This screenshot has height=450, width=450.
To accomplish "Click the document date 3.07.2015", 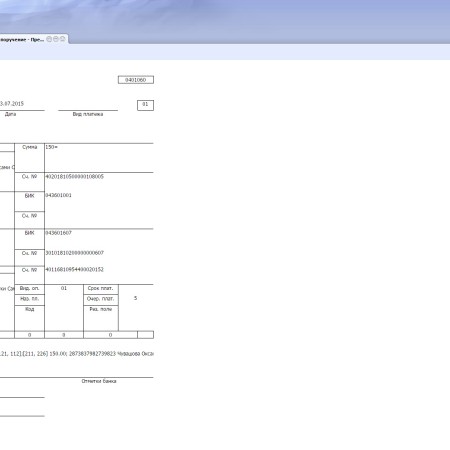I will [12, 104].
